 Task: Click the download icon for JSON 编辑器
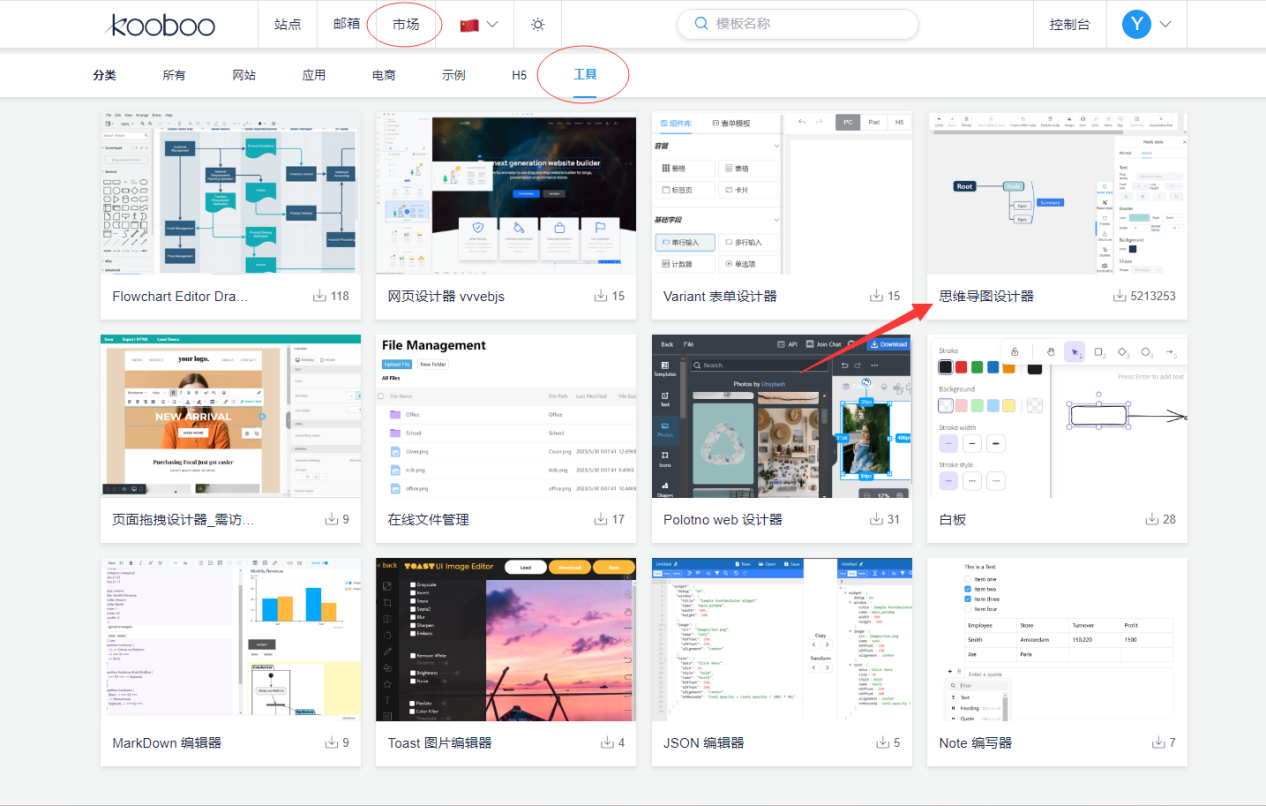pos(882,742)
